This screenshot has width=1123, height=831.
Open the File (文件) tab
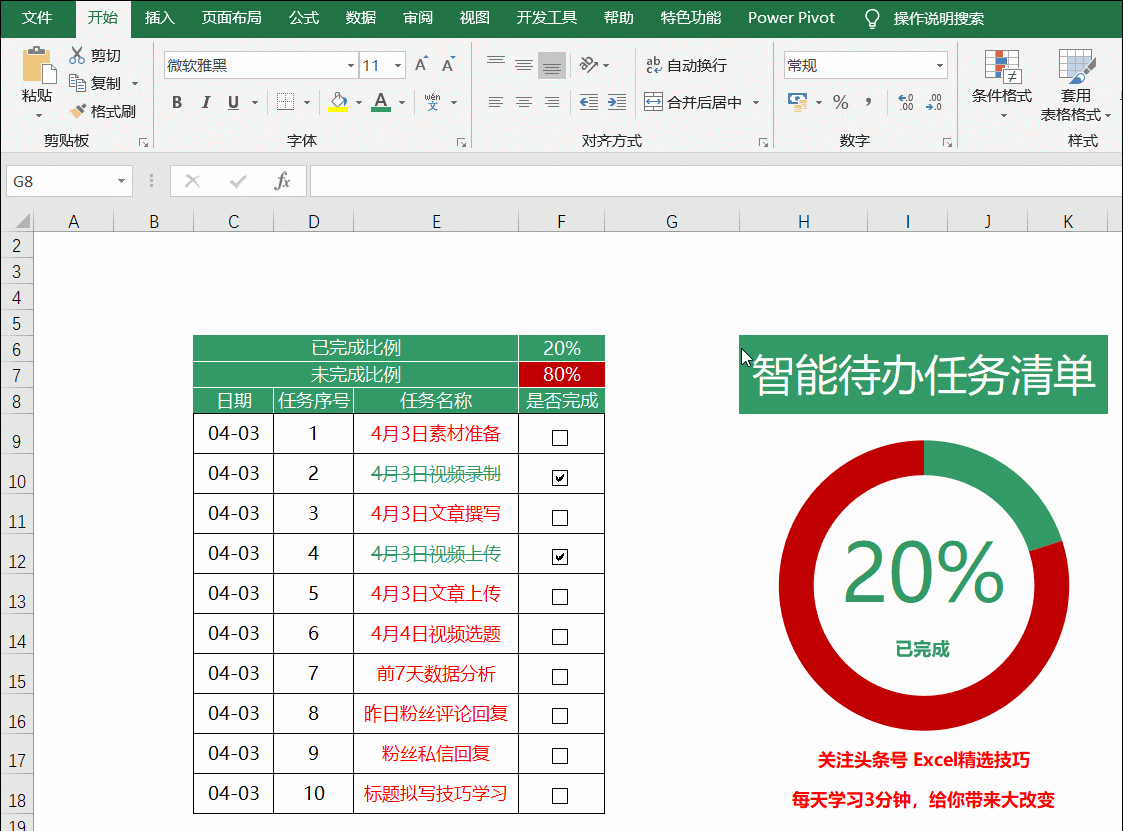pyautogui.click(x=37, y=18)
